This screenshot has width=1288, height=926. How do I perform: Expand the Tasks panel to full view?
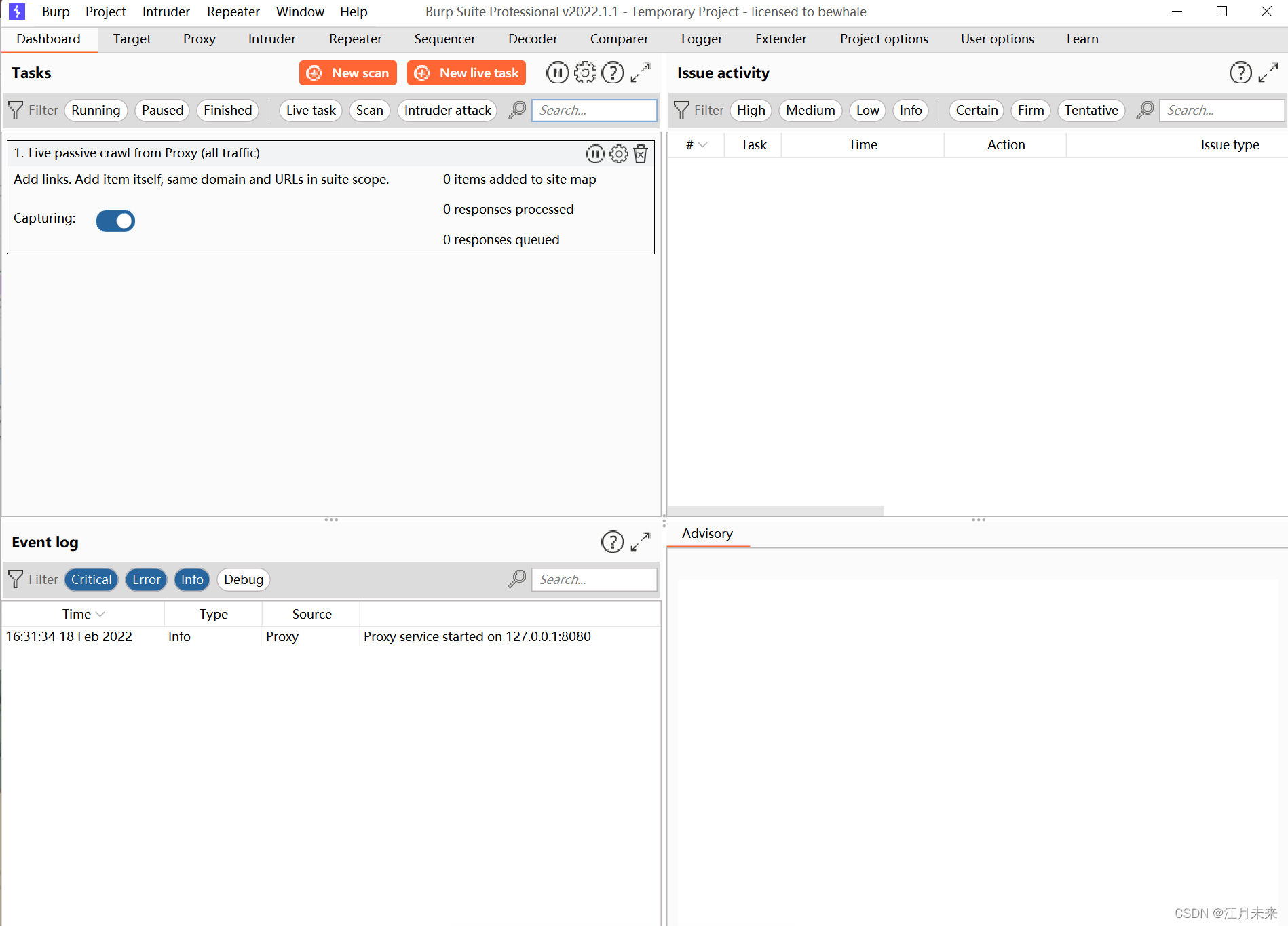[641, 73]
